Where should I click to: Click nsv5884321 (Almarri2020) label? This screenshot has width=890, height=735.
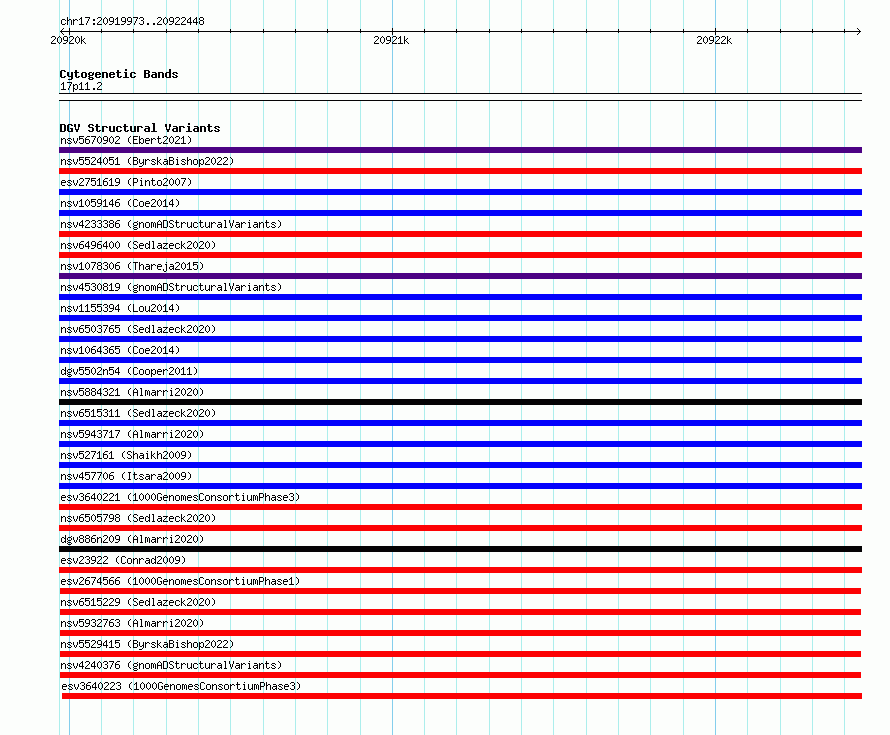tap(132, 392)
